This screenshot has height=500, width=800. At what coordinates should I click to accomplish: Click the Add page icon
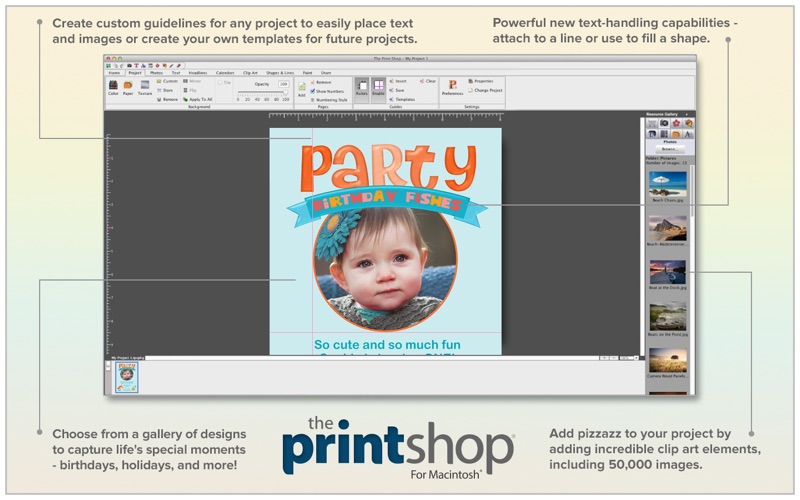(x=301, y=89)
